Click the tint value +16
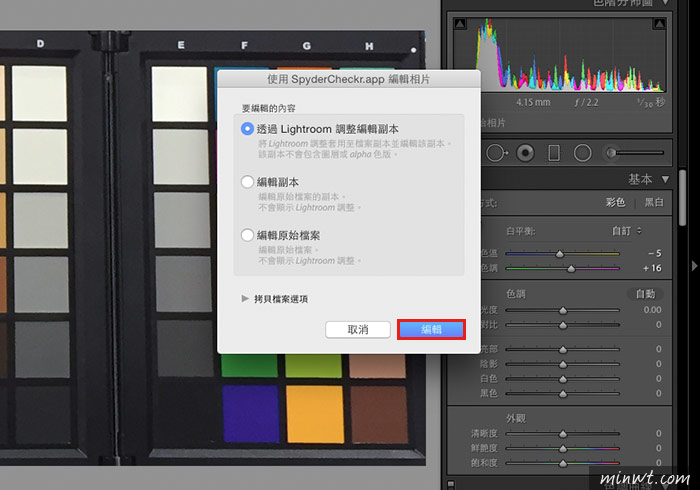The image size is (700, 490). tap(652, 268)
